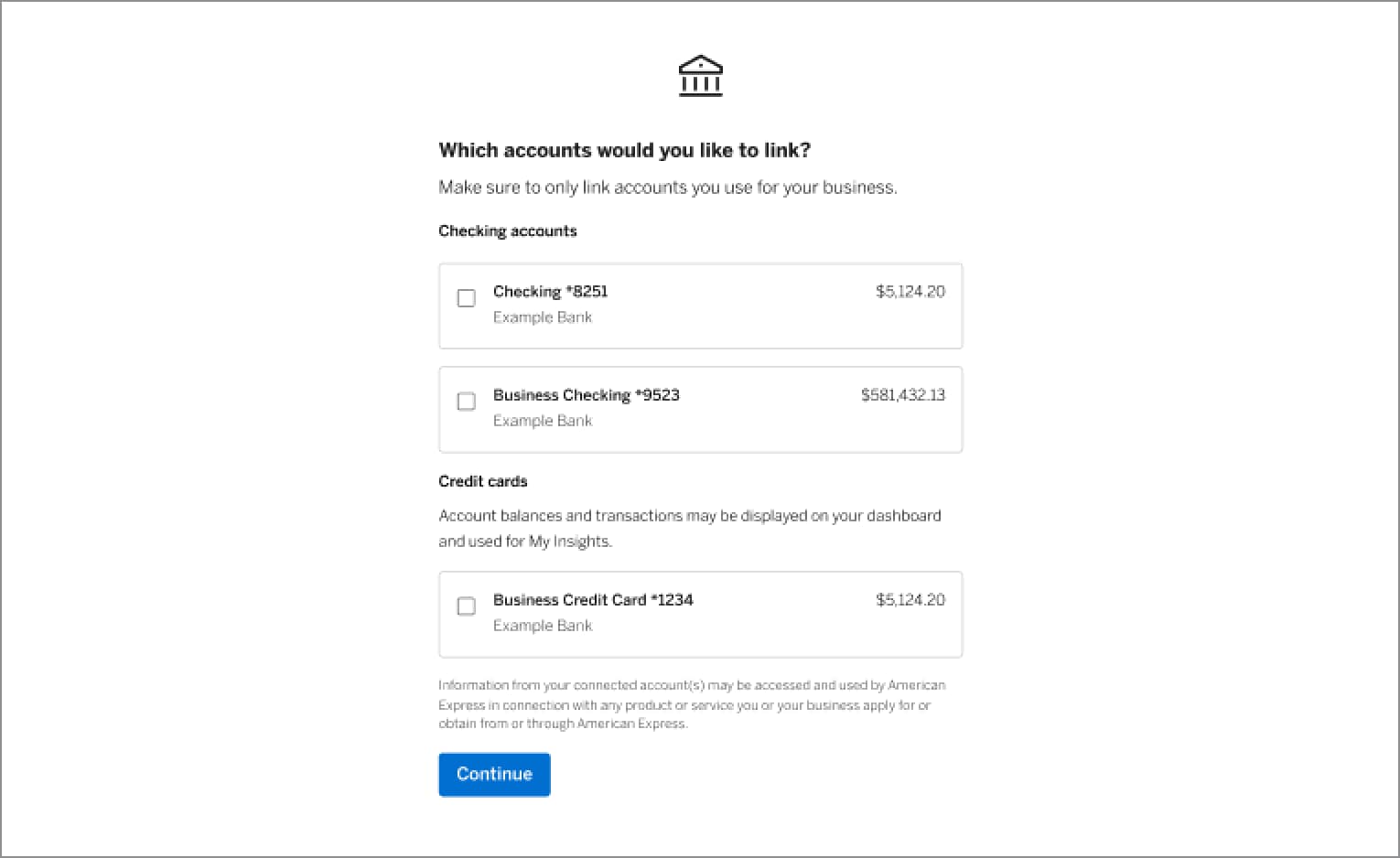This screenshot has height=858, width=1400.
Task: Click the $5,124.20 balance for Checking *8251
Action: click(910, 291)
